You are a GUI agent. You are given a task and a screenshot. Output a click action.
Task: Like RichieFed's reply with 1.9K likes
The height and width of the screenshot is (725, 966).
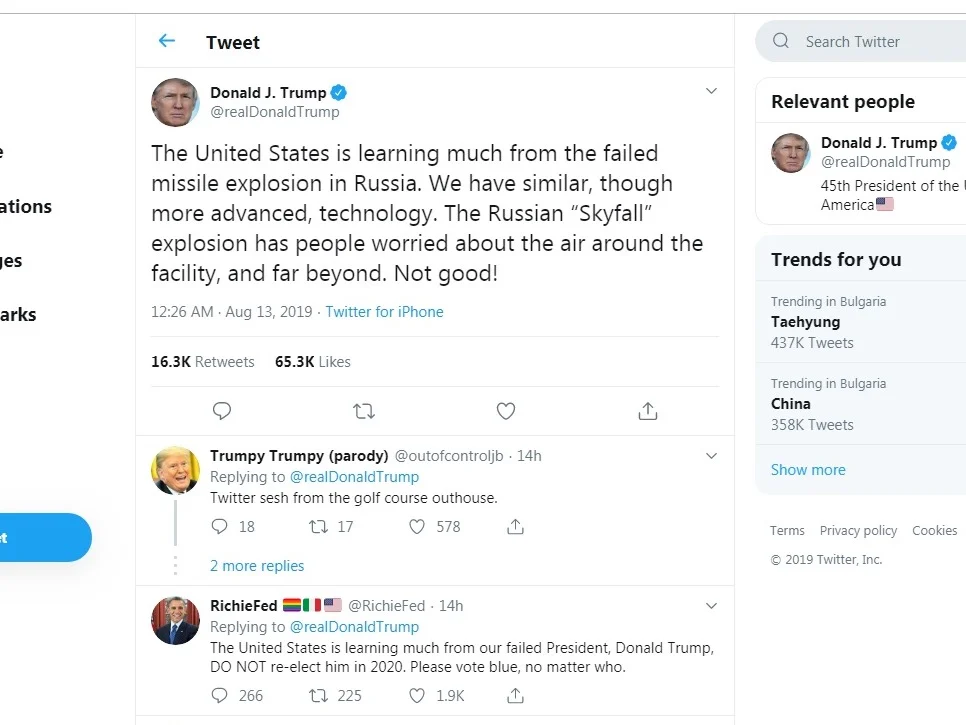point(417,695)
